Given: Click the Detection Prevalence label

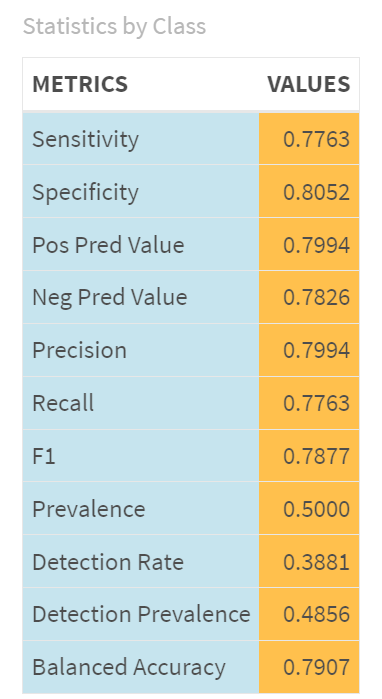Looking at the screenshot, I should (x=141, y=614).
